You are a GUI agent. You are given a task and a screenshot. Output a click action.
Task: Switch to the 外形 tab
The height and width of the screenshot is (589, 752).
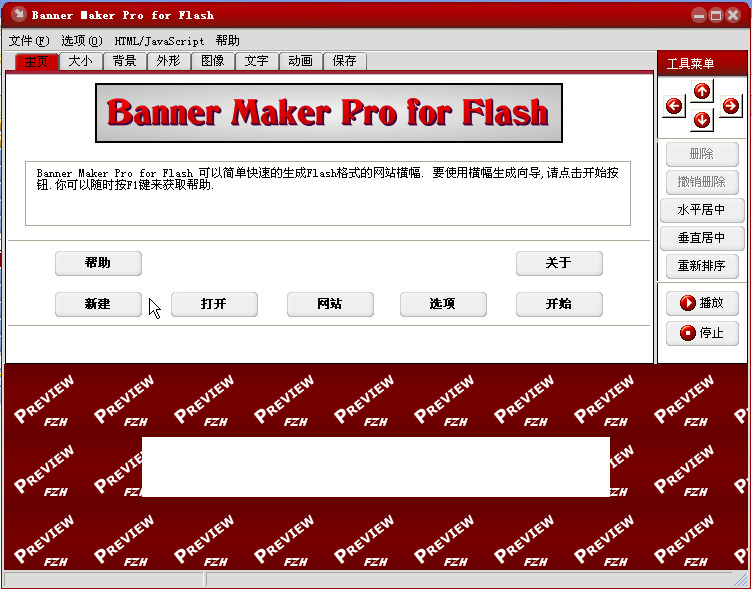[168, 61]
